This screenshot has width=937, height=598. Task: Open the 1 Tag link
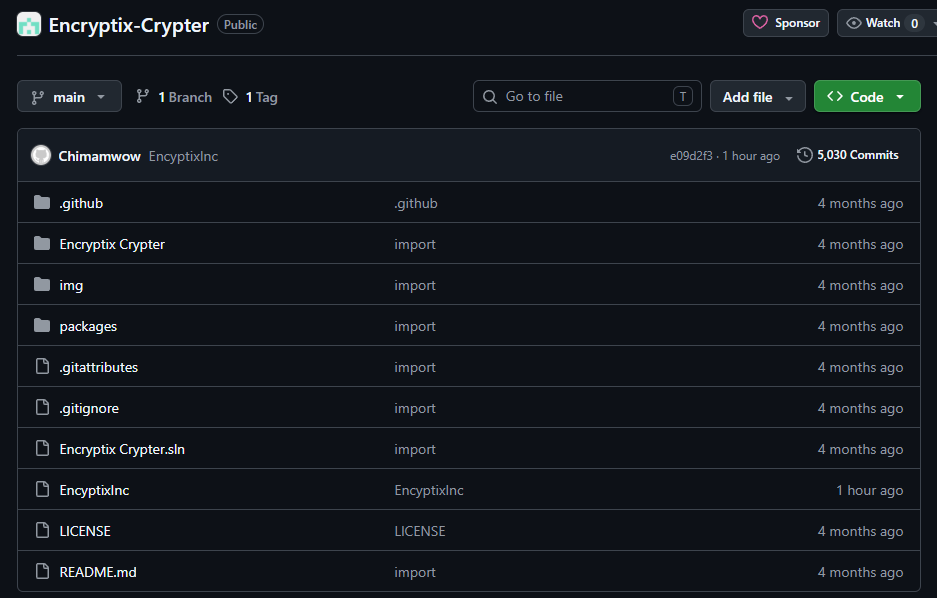click(251, 97)
